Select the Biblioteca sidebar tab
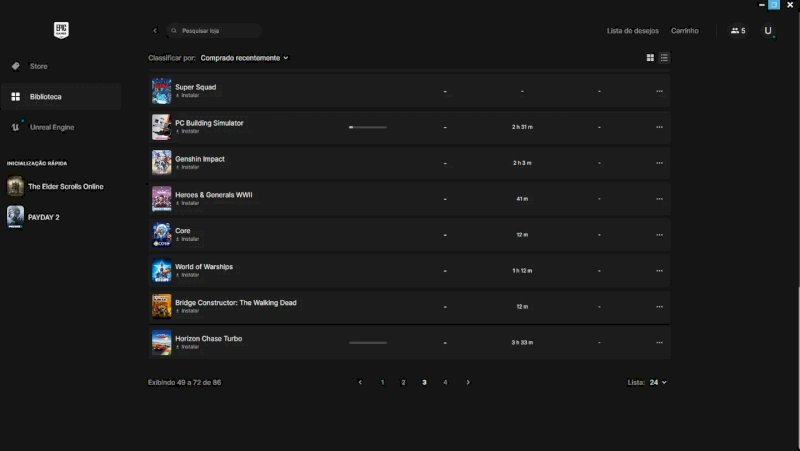The image size is (800, 451). pos(45,97)
